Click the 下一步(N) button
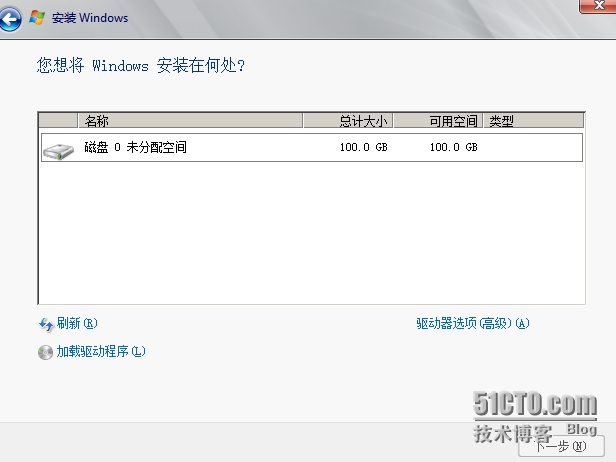This screenshot has width=616, height=462. pyautogui.click(x=561, y=446)
